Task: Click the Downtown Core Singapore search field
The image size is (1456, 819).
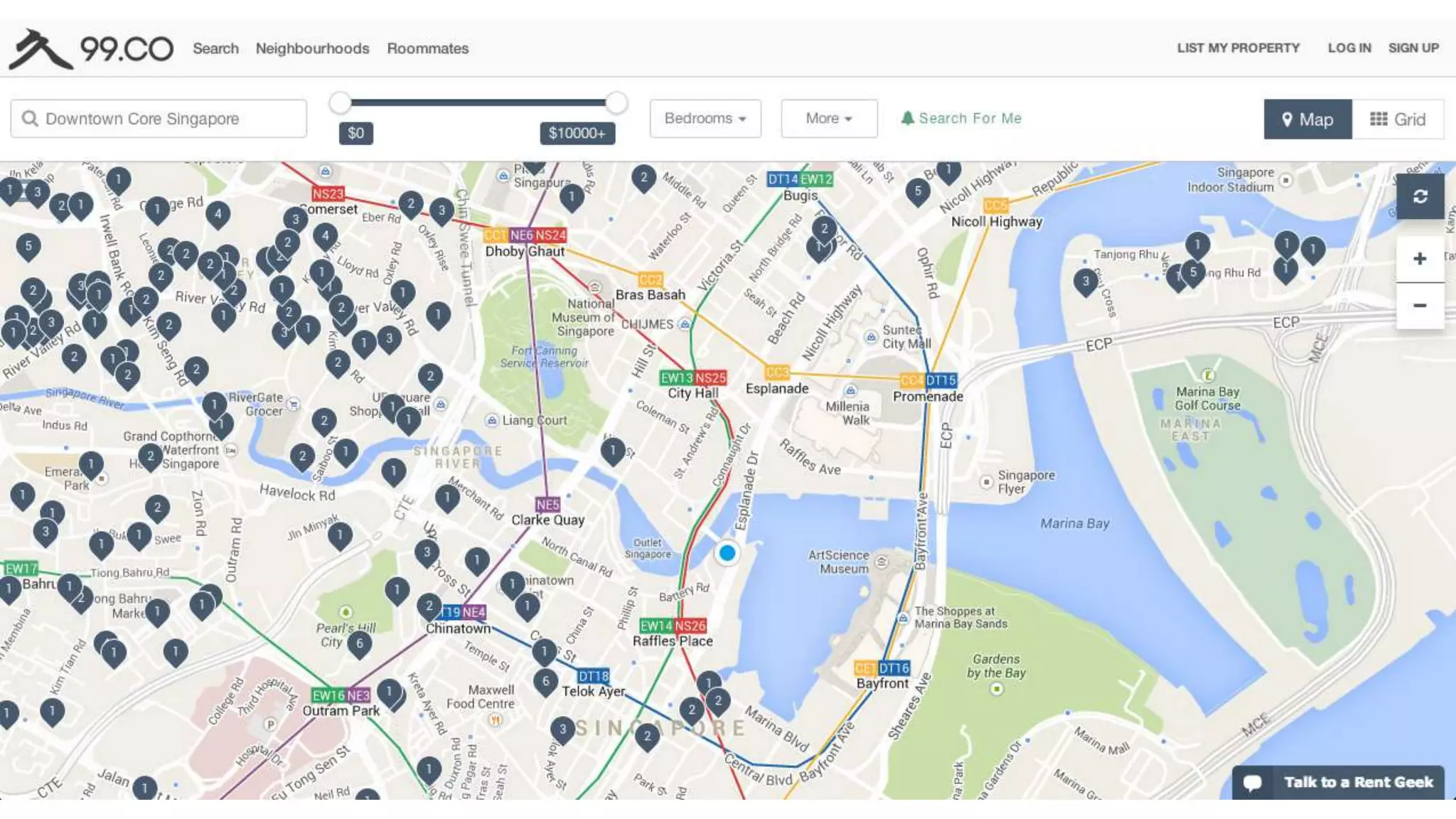Action: click(159, 119)
